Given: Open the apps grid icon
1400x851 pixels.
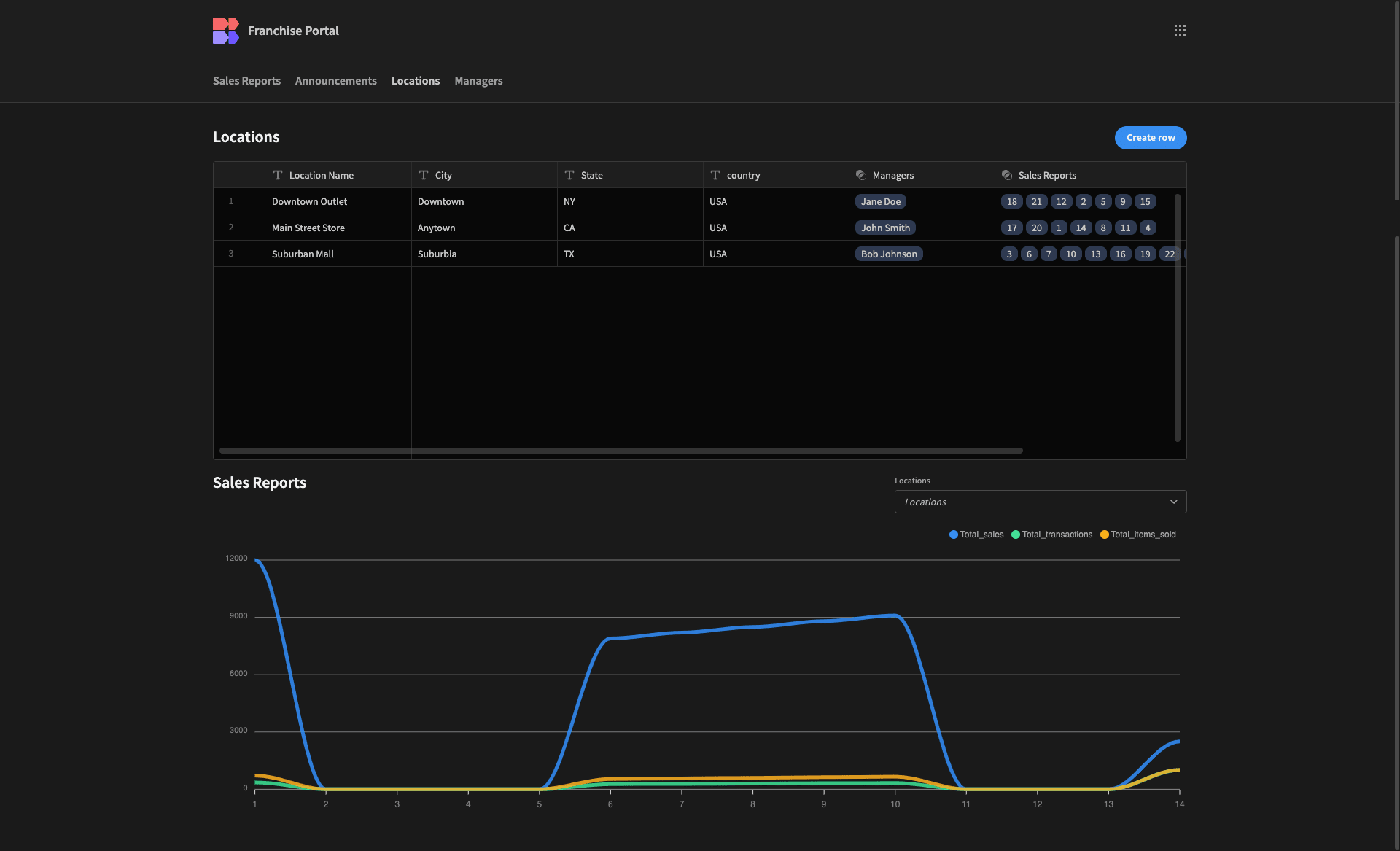Looking at the screenshot, I should tap(1180, 31).
